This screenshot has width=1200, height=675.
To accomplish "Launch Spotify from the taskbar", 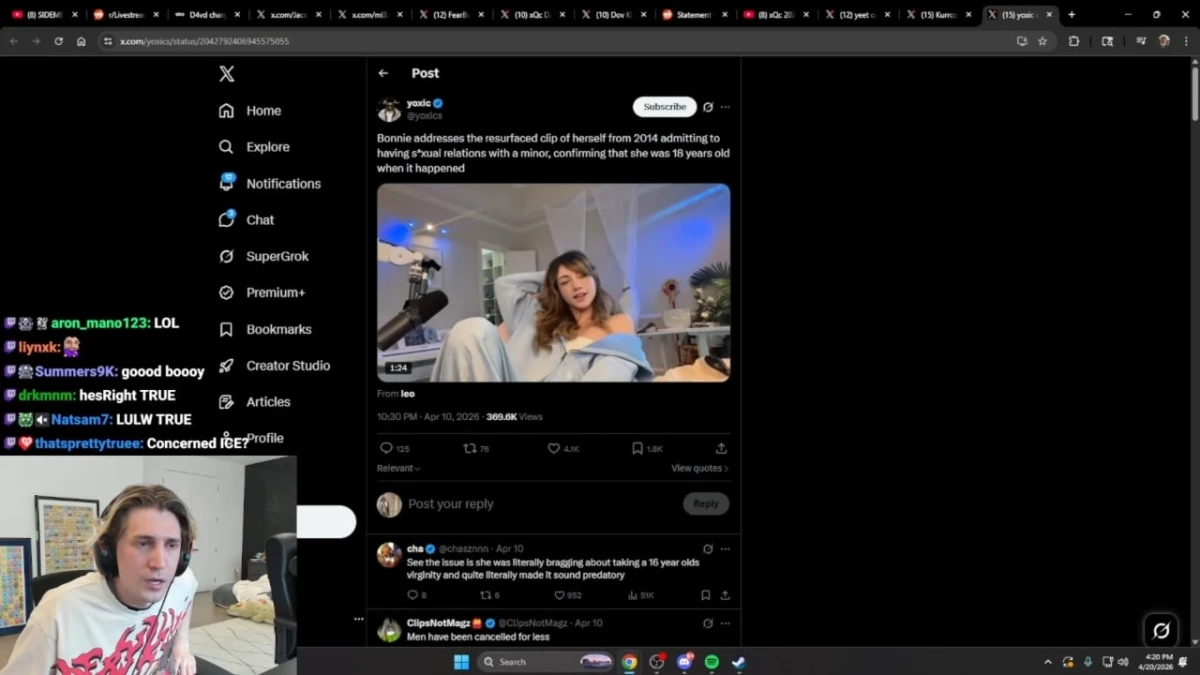I will [711, 661].
